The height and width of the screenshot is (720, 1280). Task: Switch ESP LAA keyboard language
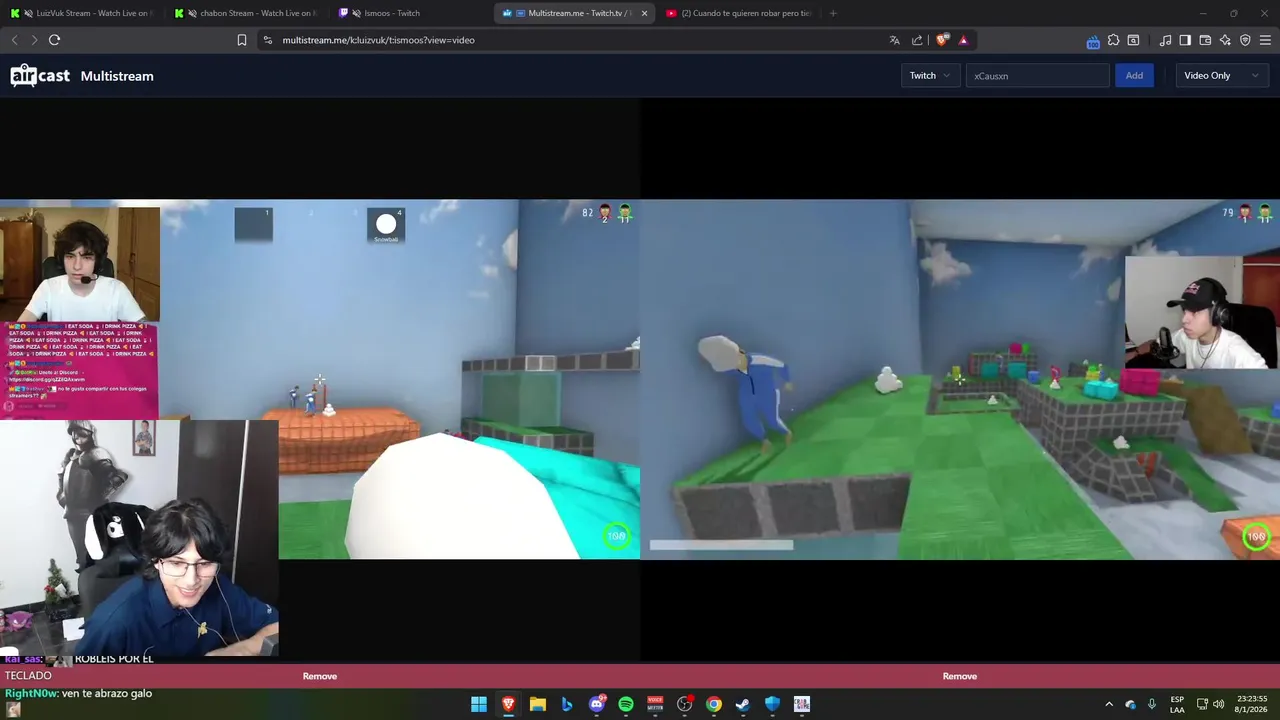pyautogui.click(x=1177, y=704)
